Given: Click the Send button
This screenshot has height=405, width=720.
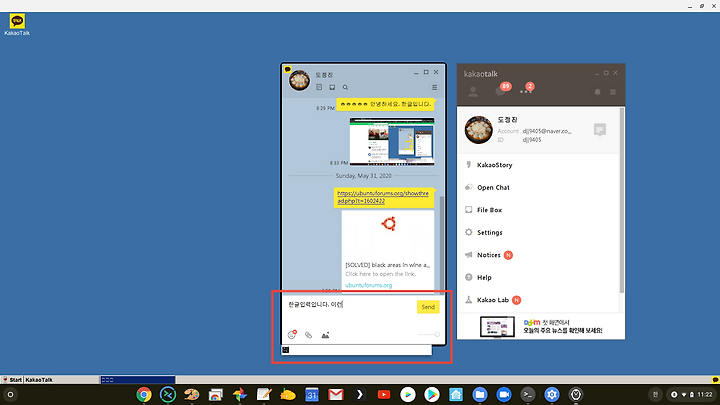Looking at the screenshot, I should point(428,307).
